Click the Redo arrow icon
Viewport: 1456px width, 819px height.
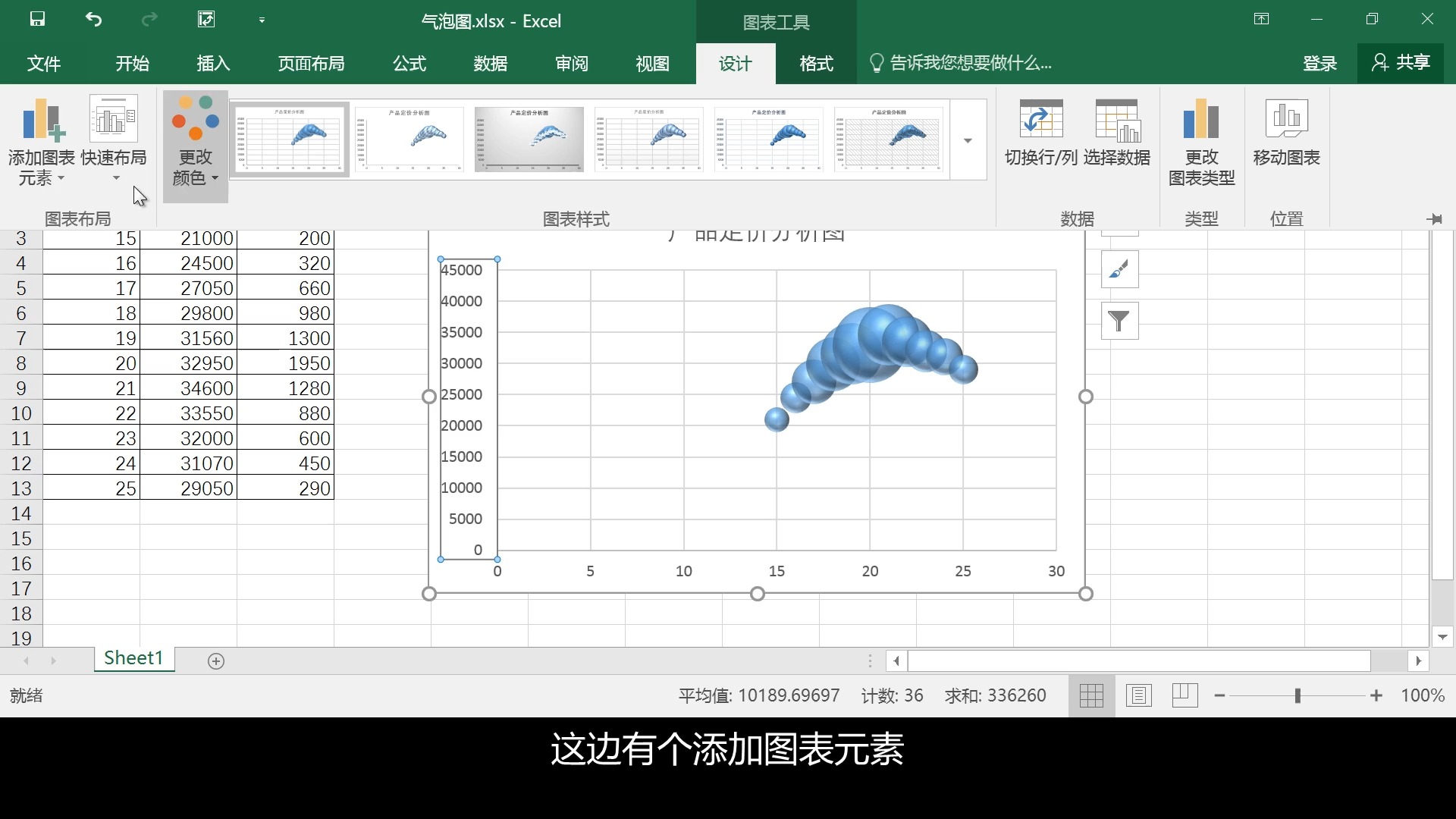point(149,20)
